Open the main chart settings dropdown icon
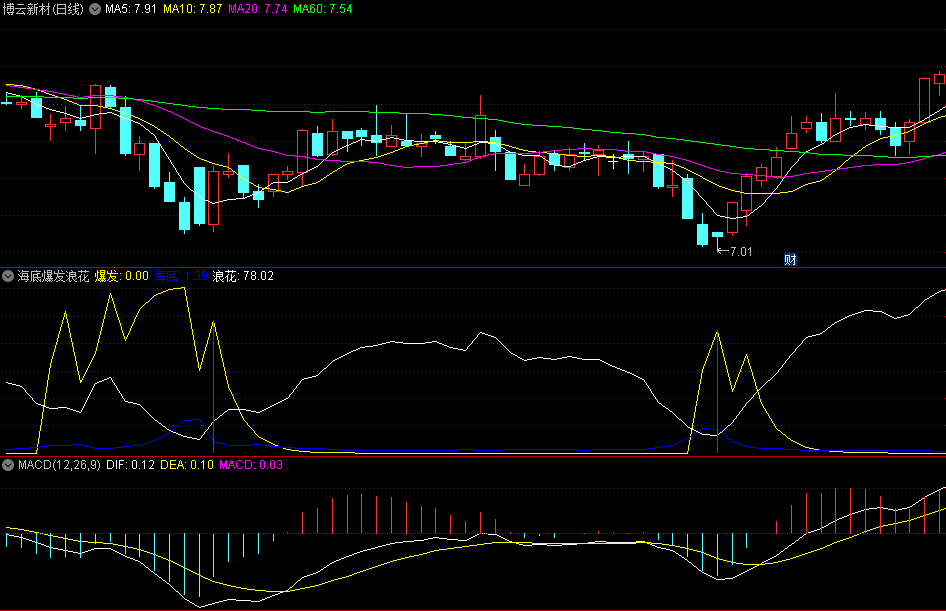 point(95,9)
